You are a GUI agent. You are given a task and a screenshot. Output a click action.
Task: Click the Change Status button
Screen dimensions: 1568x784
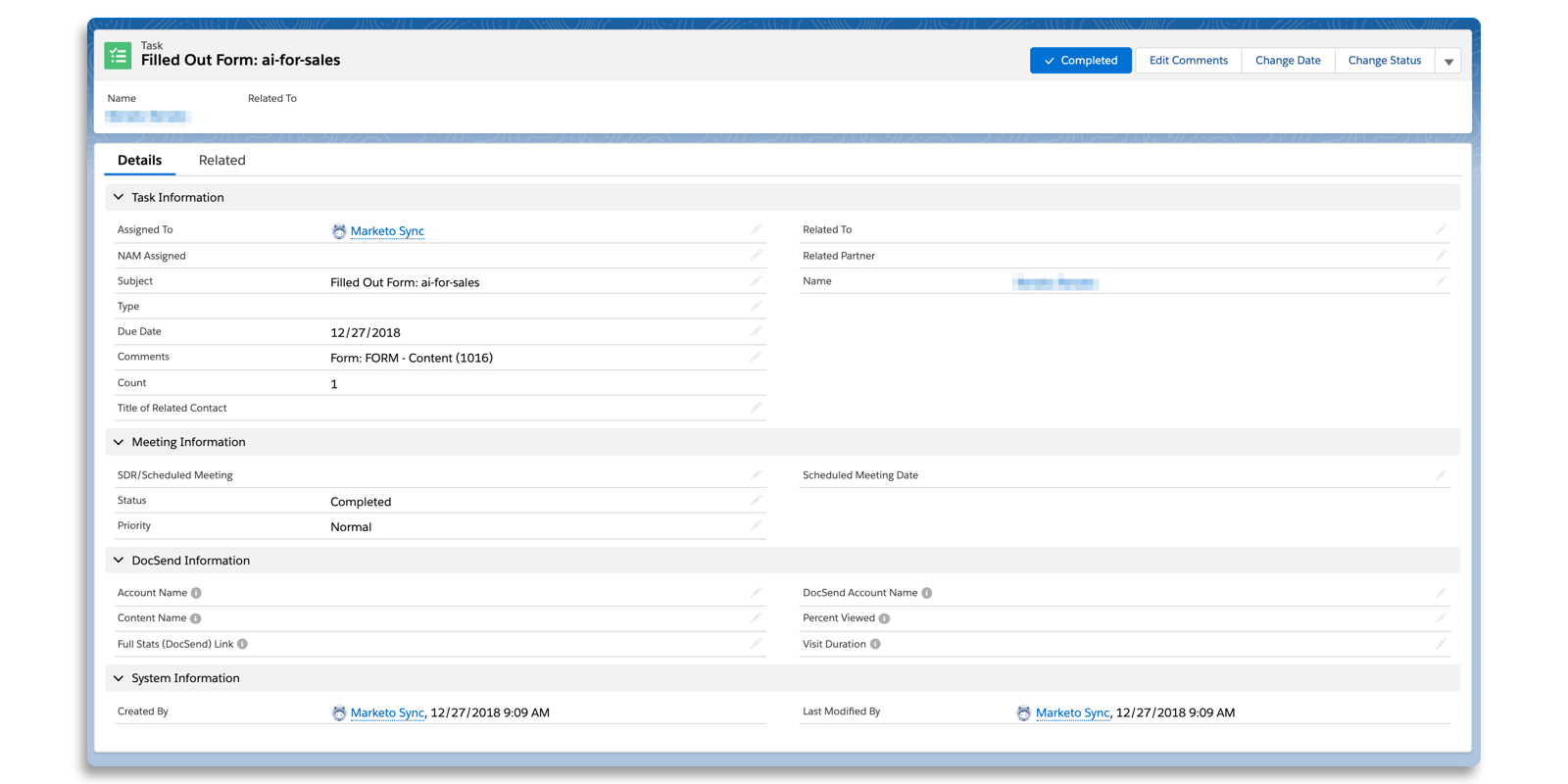[1384, 61]
